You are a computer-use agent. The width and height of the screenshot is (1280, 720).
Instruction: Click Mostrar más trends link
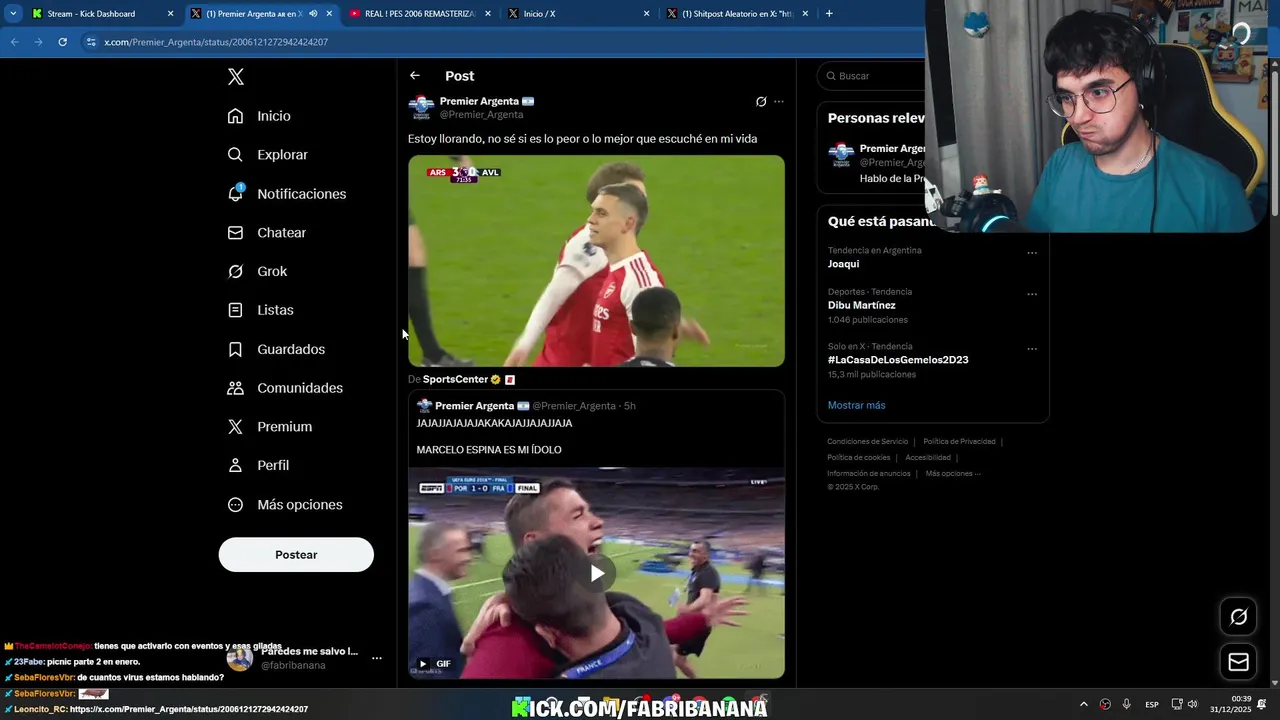tap(856, 405)
